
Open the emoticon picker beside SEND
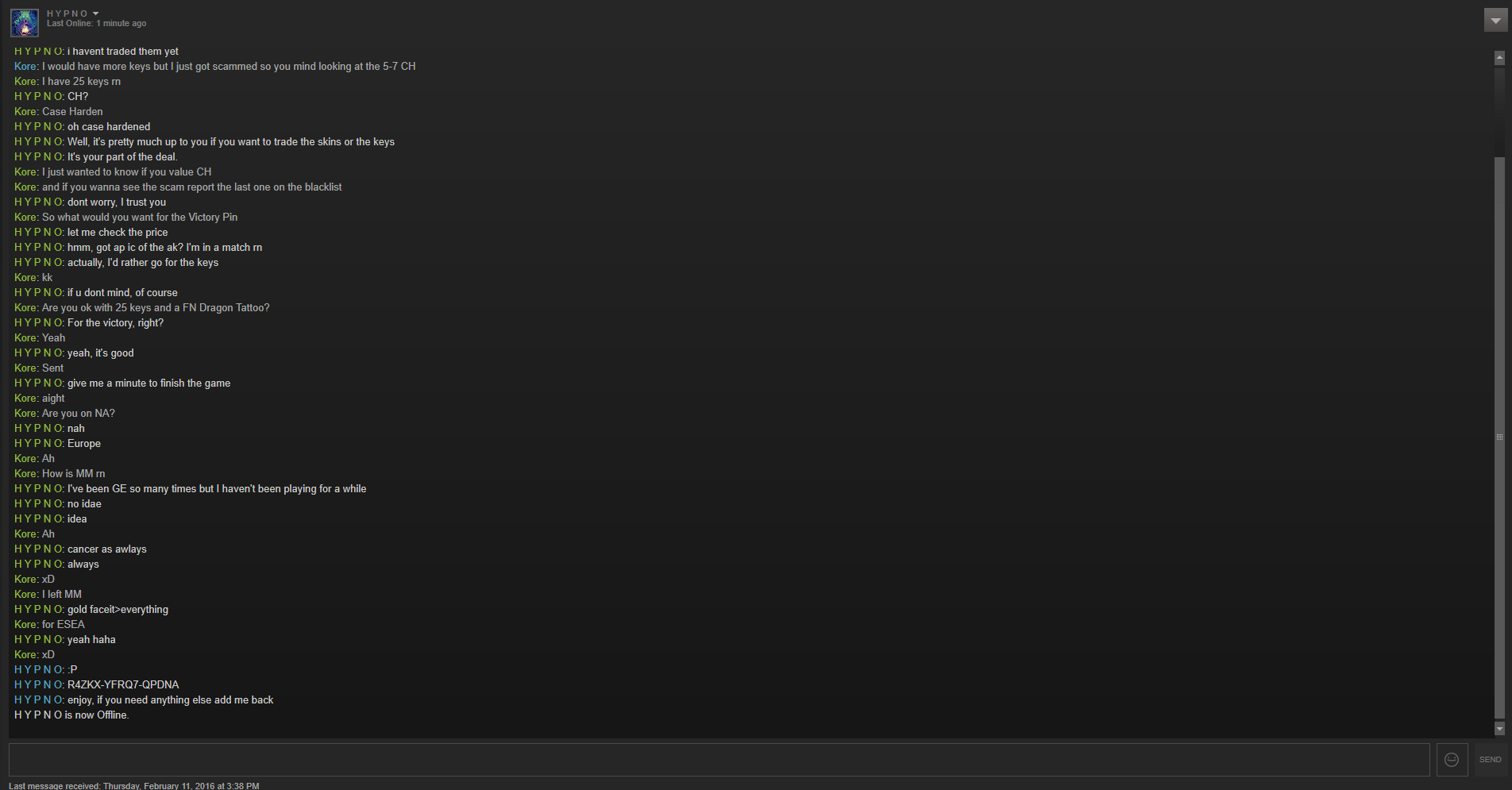(1452, 760)
